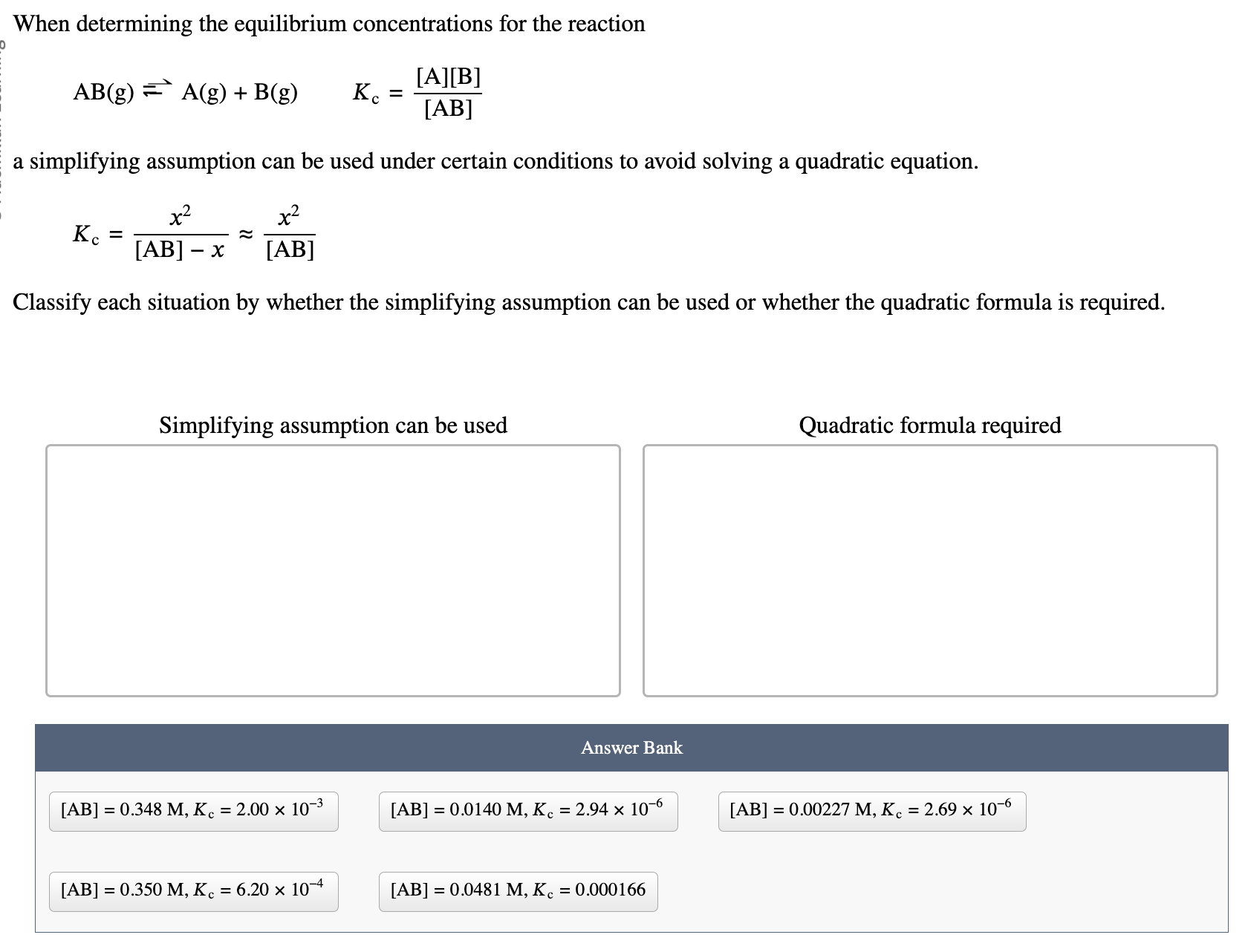1248x952 pixels.
Task: Click the heading Quadratic formula required
Action: [929, 426]
